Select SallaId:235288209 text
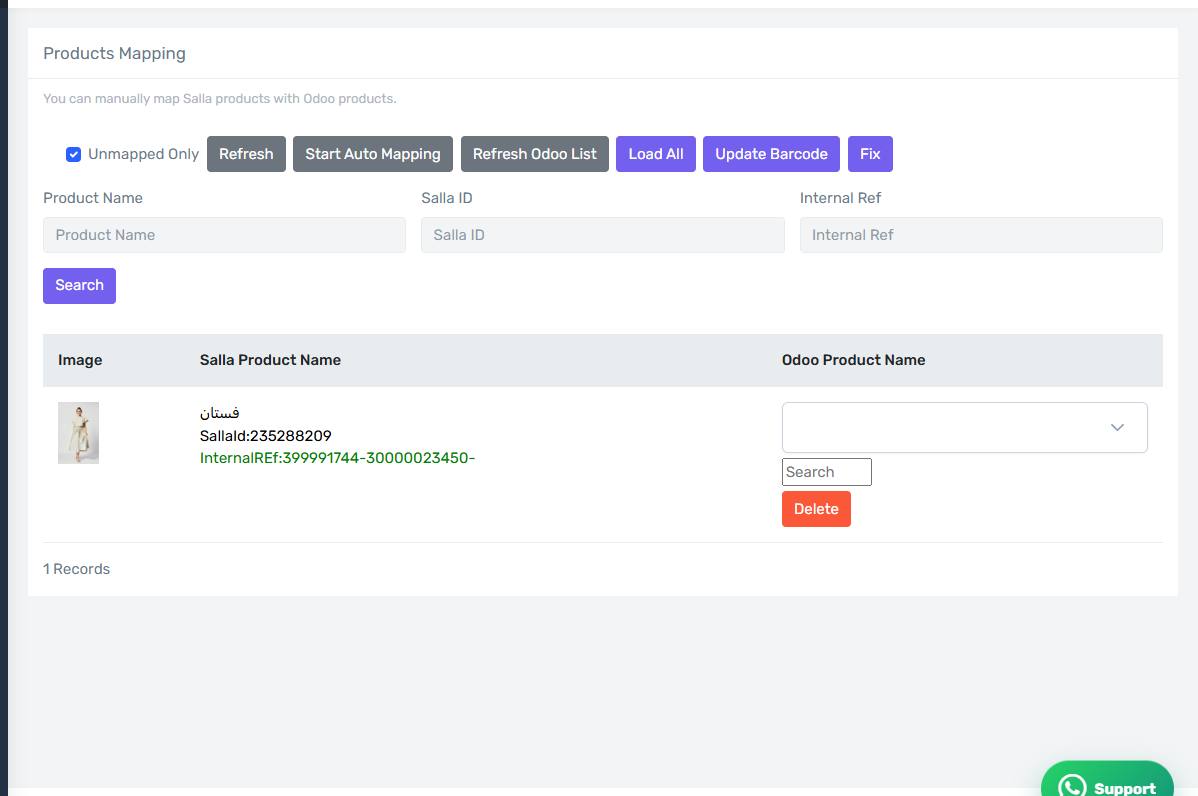Viewport: 1198px width, 796px height. (266, 436)
